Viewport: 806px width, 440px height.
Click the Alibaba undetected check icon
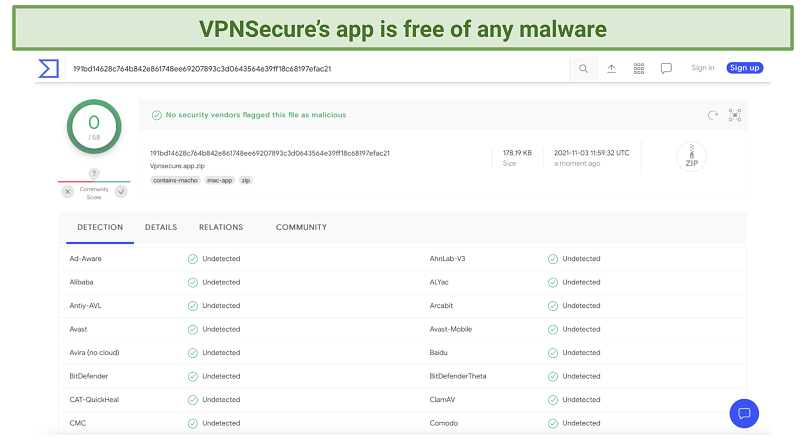point(193,283)
